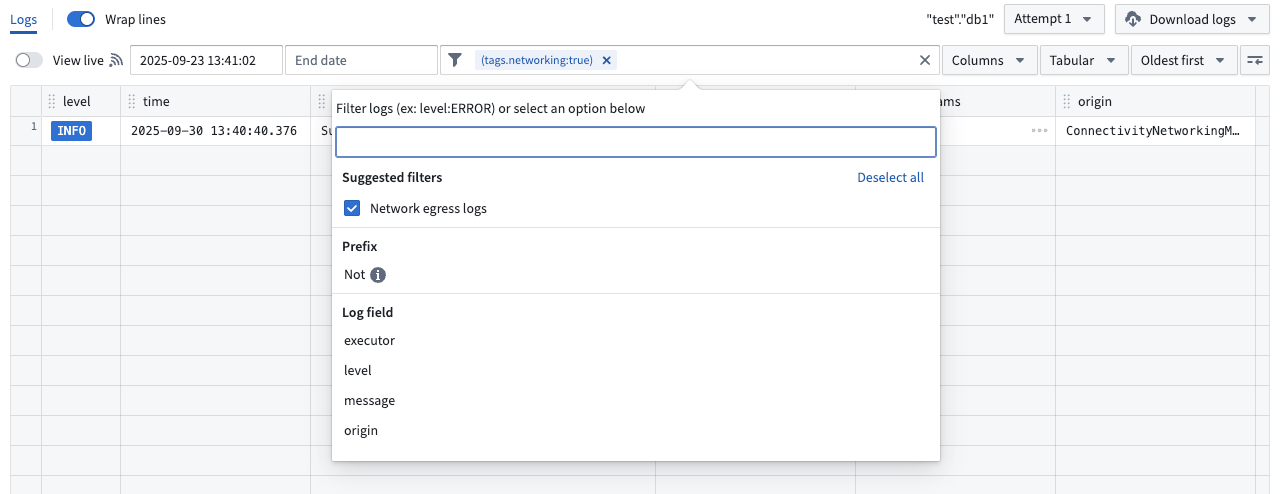Click the funnel filter icon
Viewport: 1280px width, 494px height.
coord(455,60)
